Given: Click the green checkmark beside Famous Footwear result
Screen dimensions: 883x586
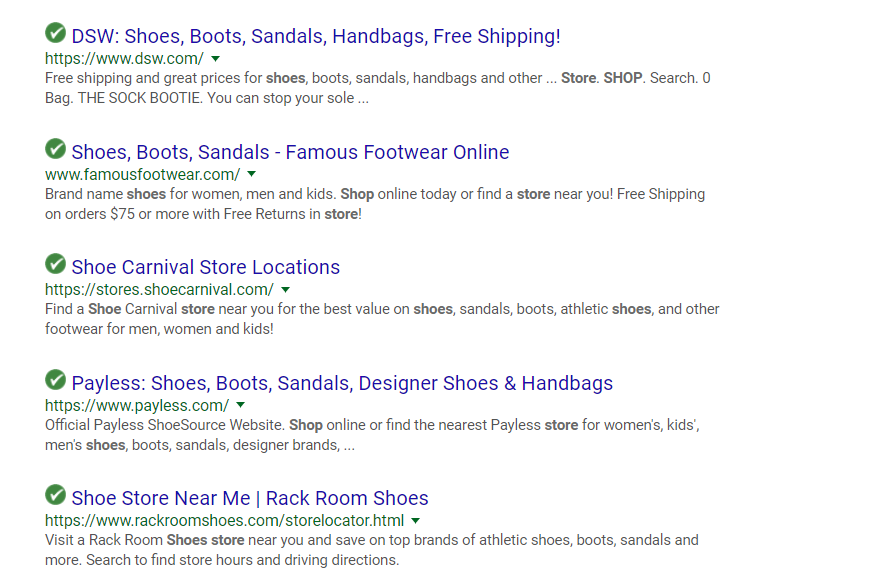Looking at the screenshot, I should pyautogui.click(x=55, y=149).
